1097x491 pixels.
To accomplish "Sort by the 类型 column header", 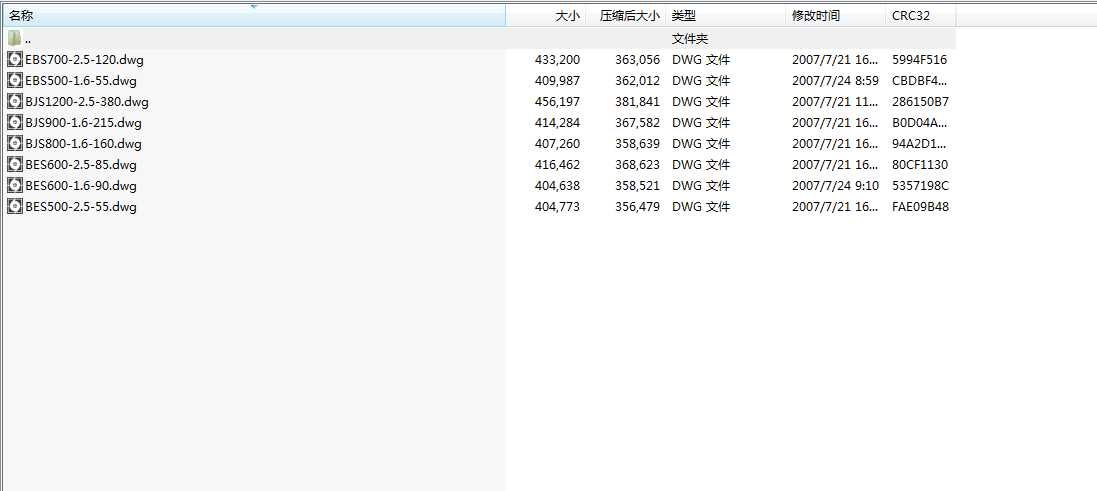I will point(726,15).
